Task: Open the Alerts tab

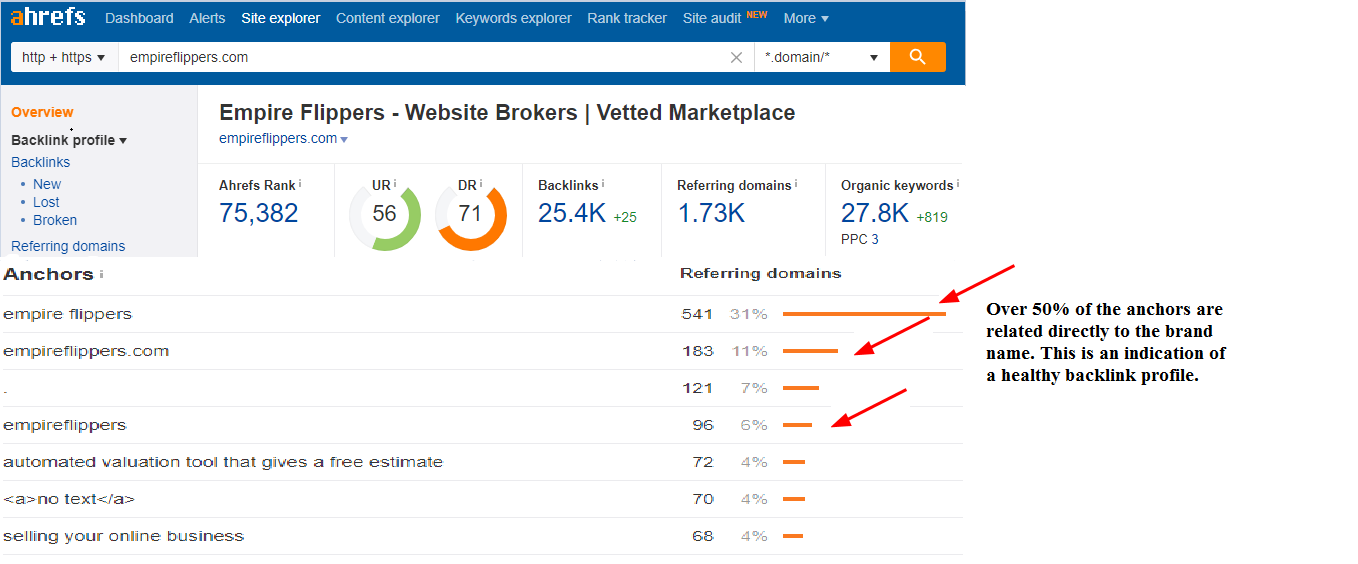Action: point(207,18)
